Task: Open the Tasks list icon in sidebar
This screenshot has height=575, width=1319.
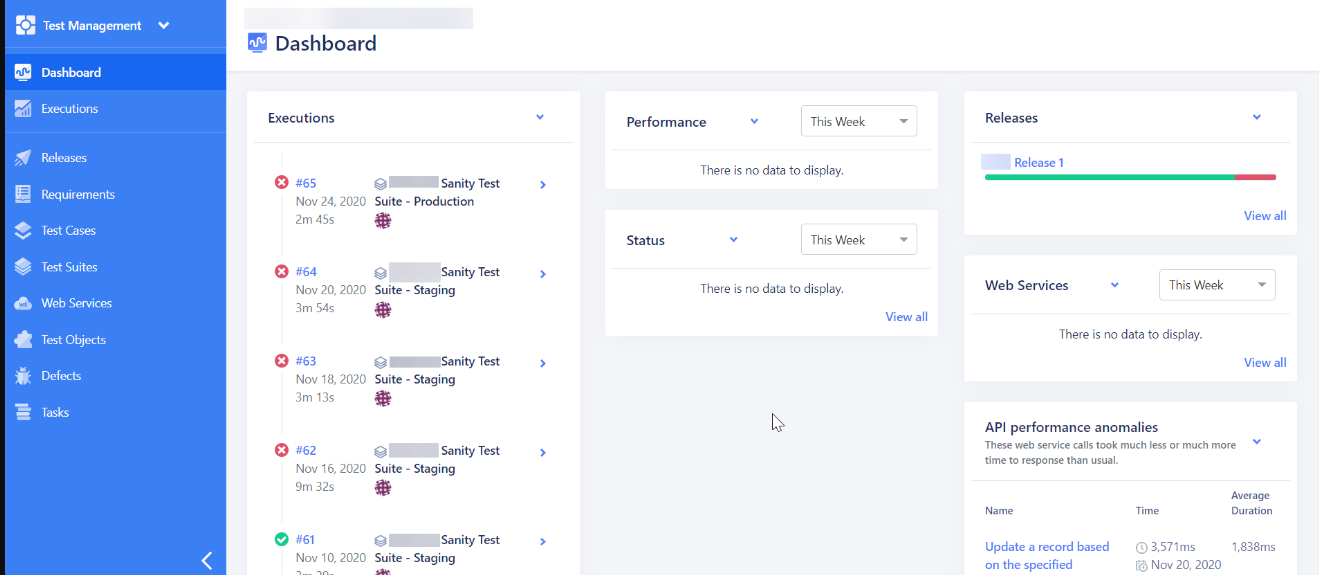Action: point(23,412)
